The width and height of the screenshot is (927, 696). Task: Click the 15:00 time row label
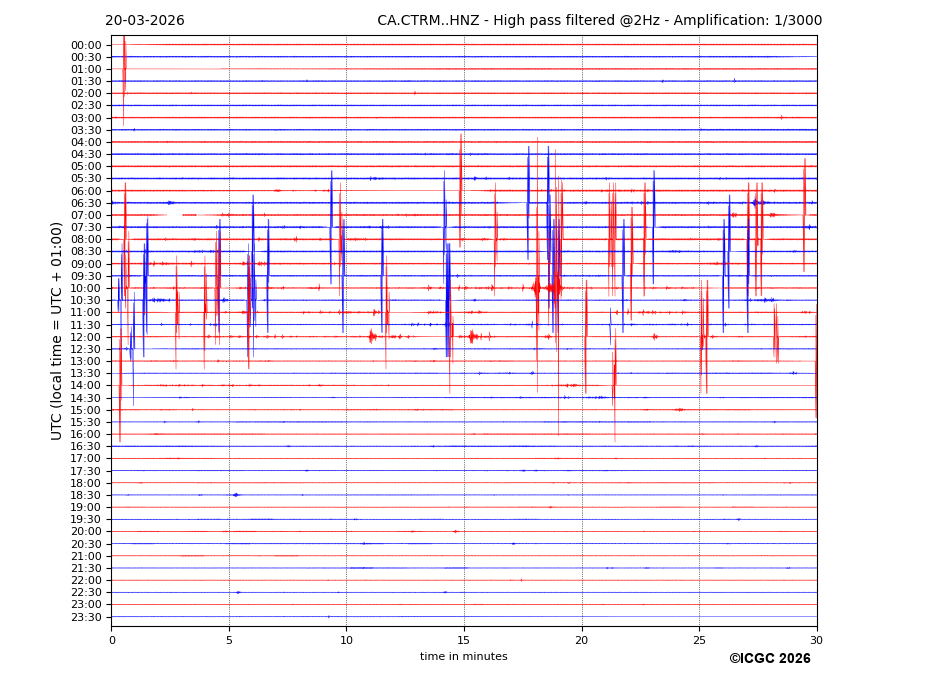(x=86, y=410)
